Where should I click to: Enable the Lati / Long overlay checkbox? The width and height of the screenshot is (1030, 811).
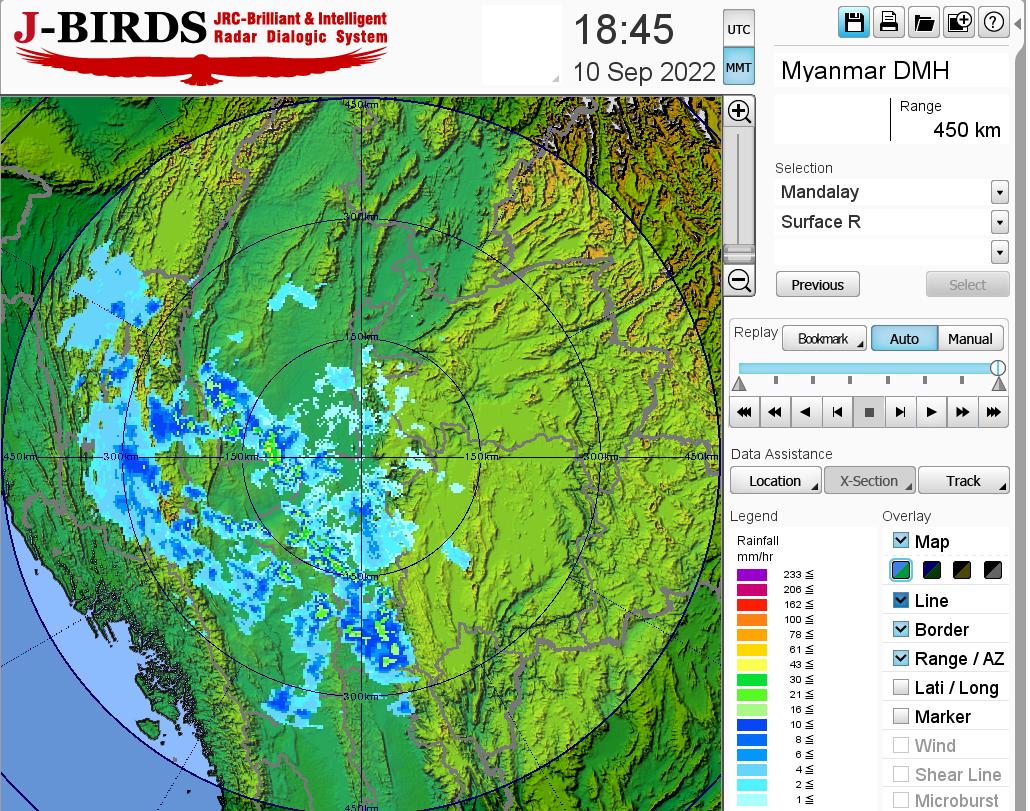901,687
